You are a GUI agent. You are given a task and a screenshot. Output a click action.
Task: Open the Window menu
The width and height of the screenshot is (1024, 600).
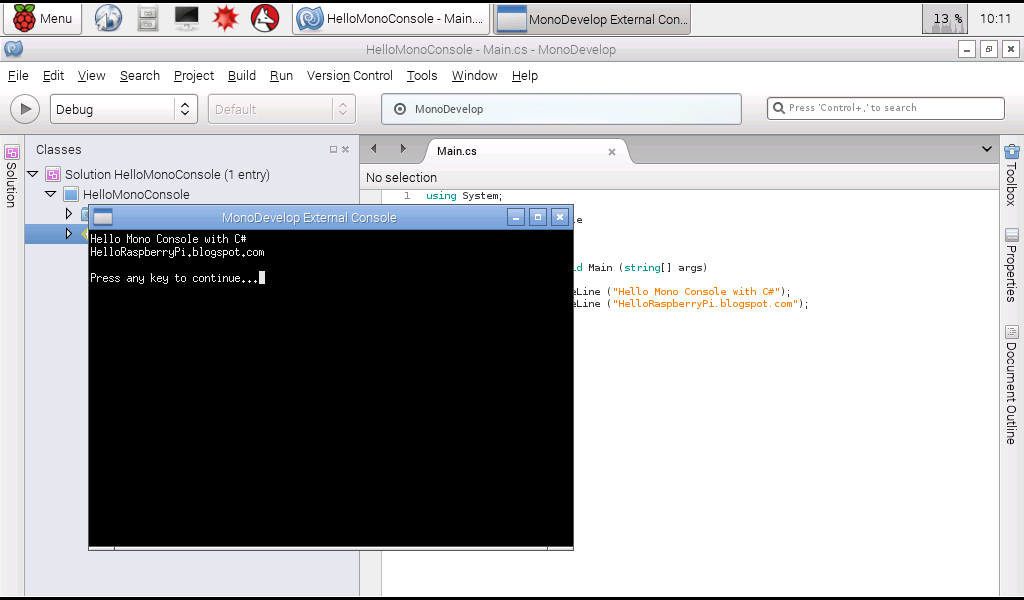tap(475, 76)
